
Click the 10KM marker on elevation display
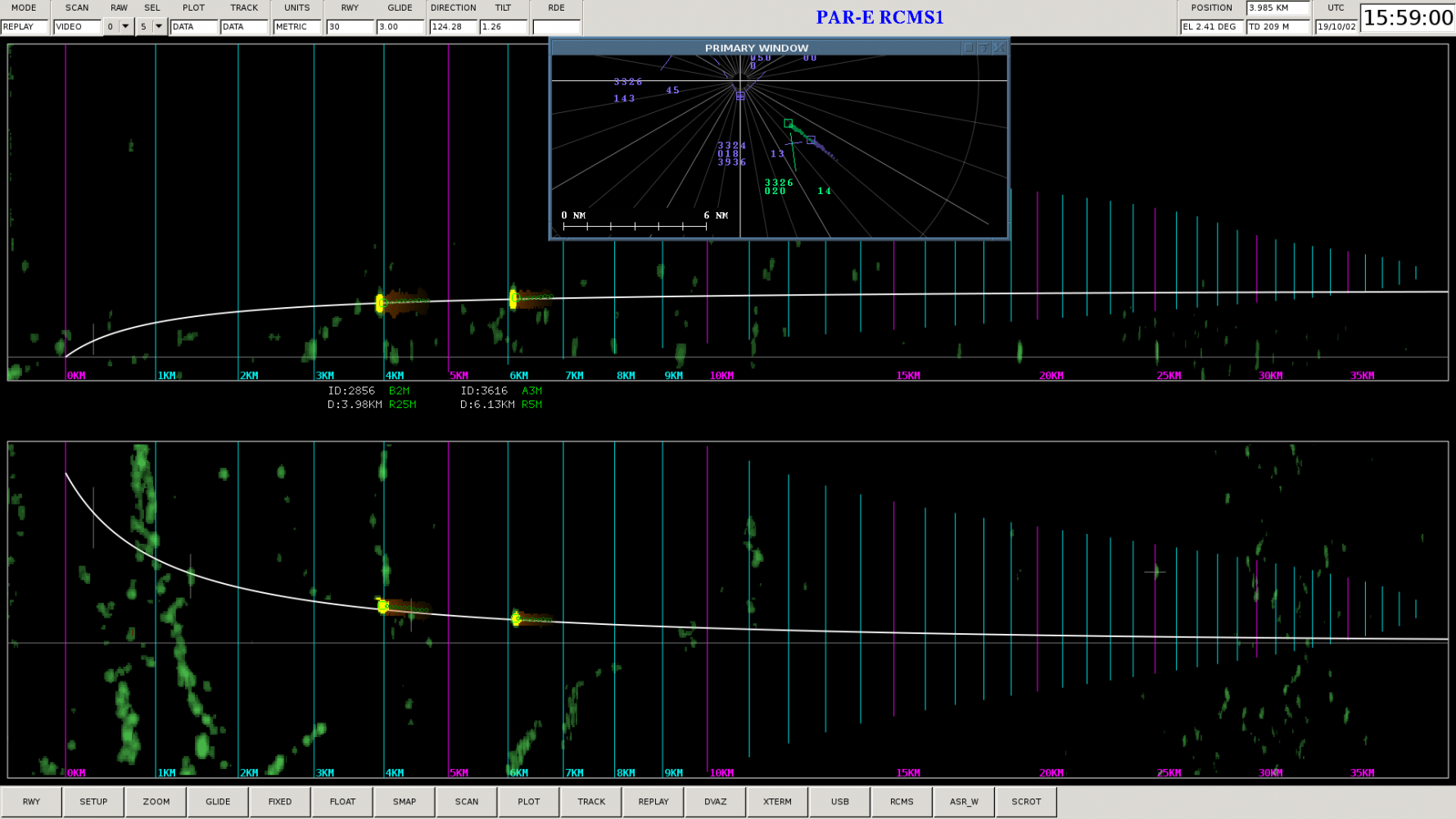click(x=721, y=376)
